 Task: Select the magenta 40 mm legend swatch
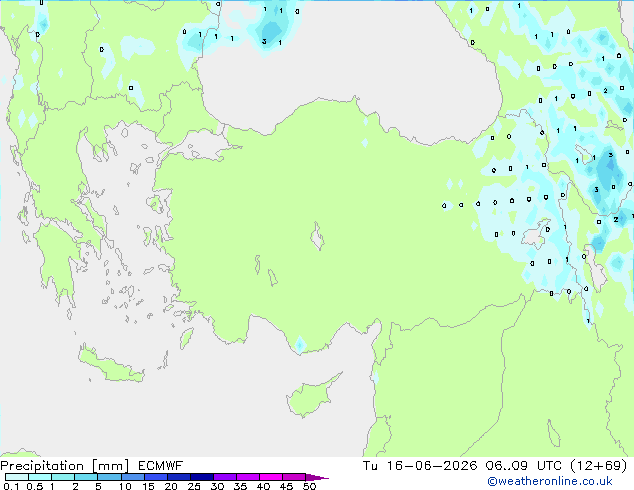point(271,477)
